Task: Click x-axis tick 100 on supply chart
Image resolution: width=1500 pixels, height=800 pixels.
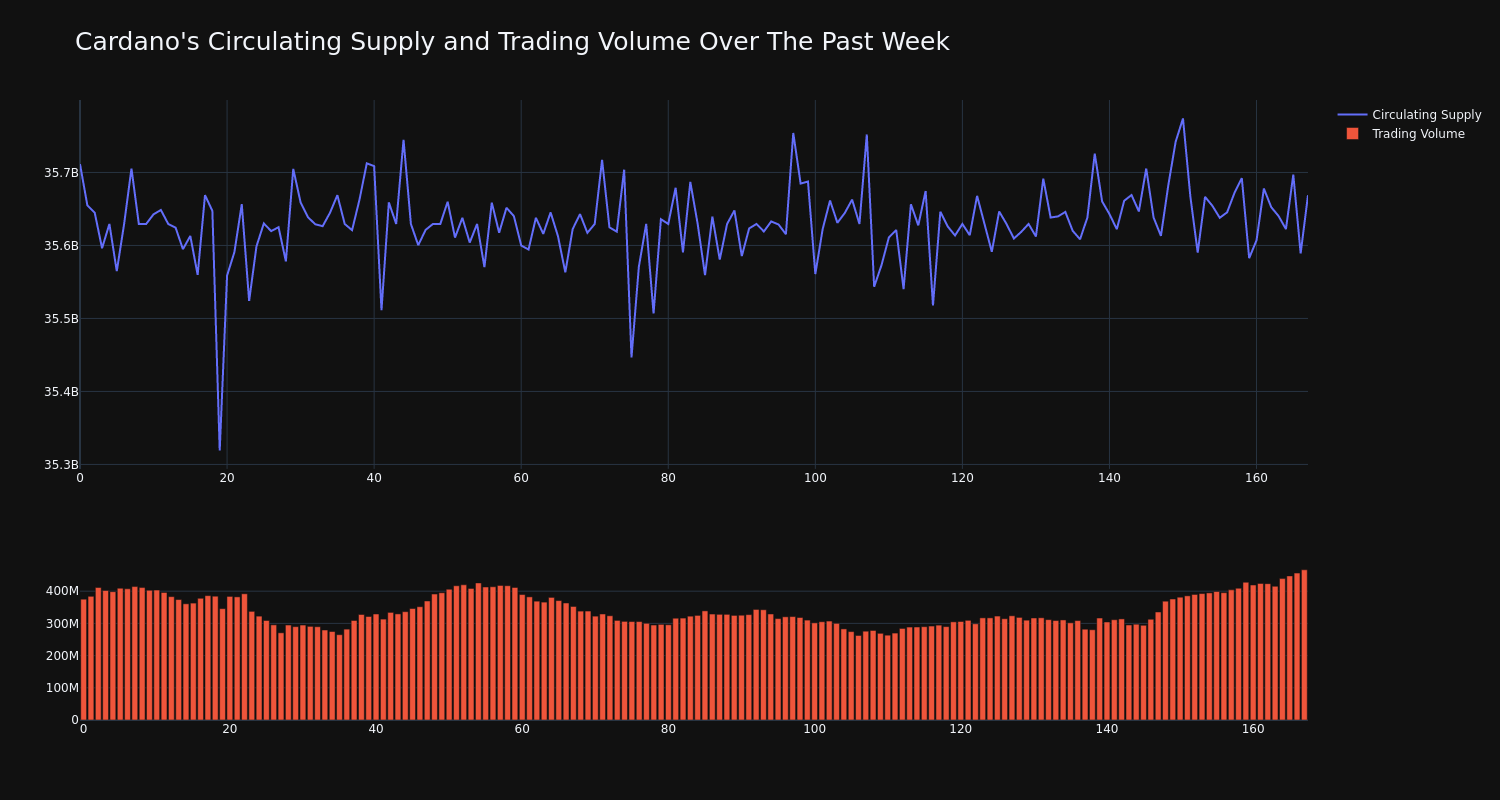Action: point(815,478)
